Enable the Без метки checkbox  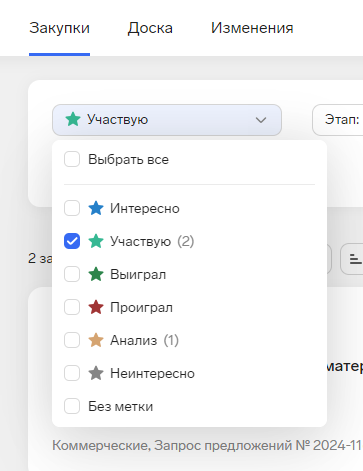(x=72, y=406)
